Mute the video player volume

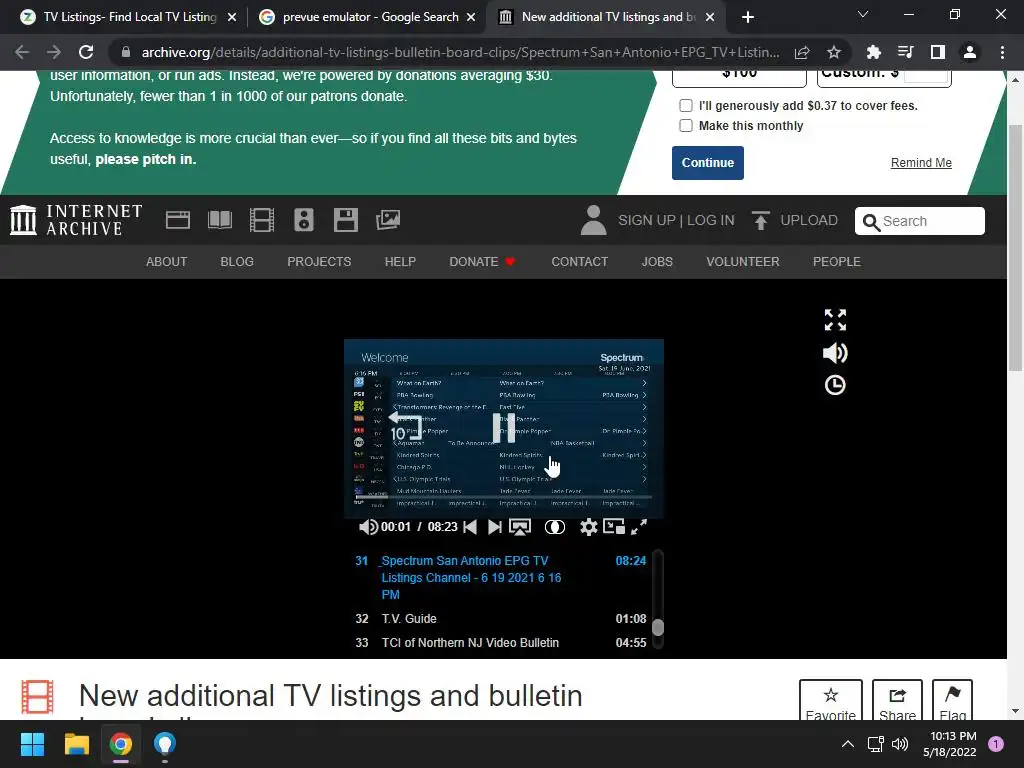pos(368,527)
